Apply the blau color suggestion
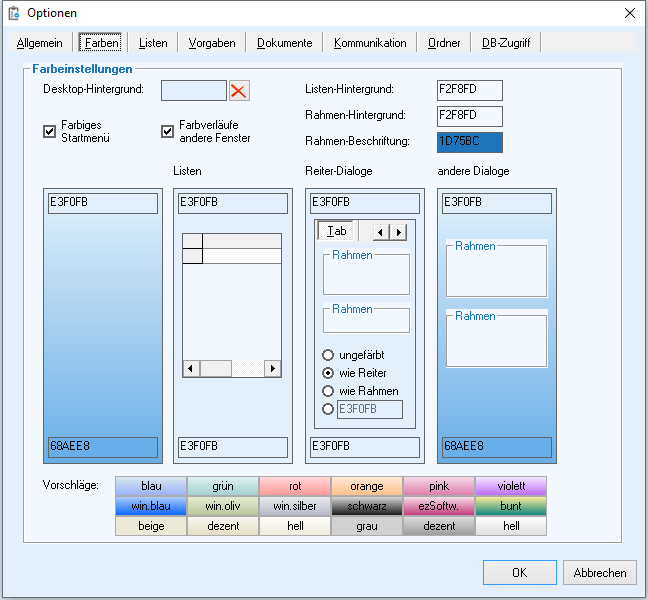This screenshot has height=600, width=648. [x=151, y=486]
